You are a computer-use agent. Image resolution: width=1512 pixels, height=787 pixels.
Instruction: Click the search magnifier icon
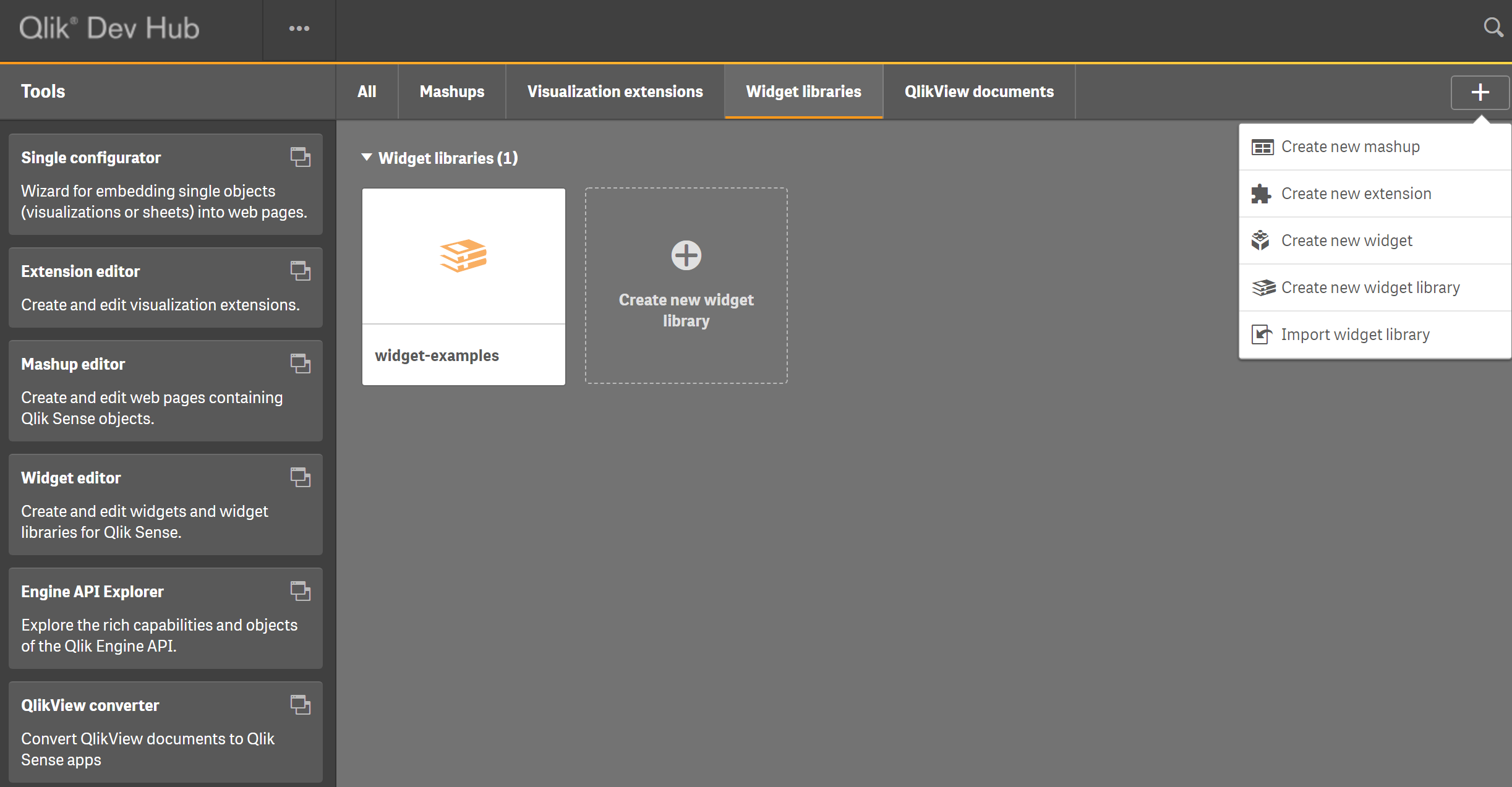[x=1493, y=27]
